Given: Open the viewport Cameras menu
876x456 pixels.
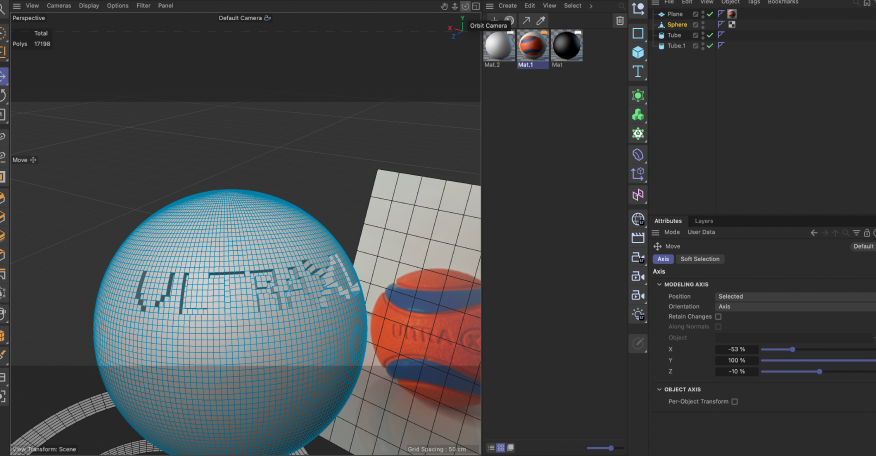Looking at the screenshot, I should pyautogui.click(x=59, y=6).
